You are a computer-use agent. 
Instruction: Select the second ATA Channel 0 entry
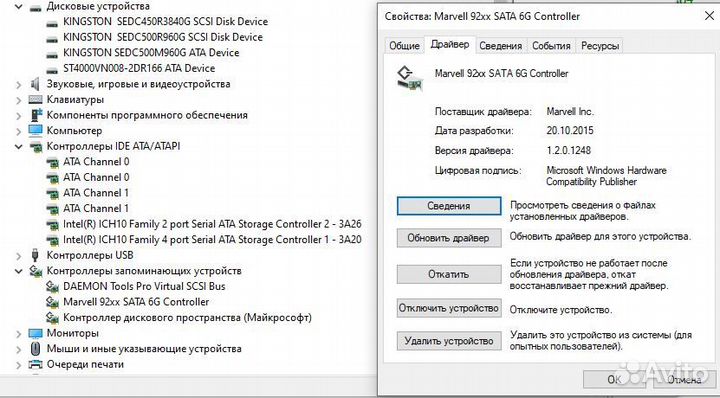(96, 178)
